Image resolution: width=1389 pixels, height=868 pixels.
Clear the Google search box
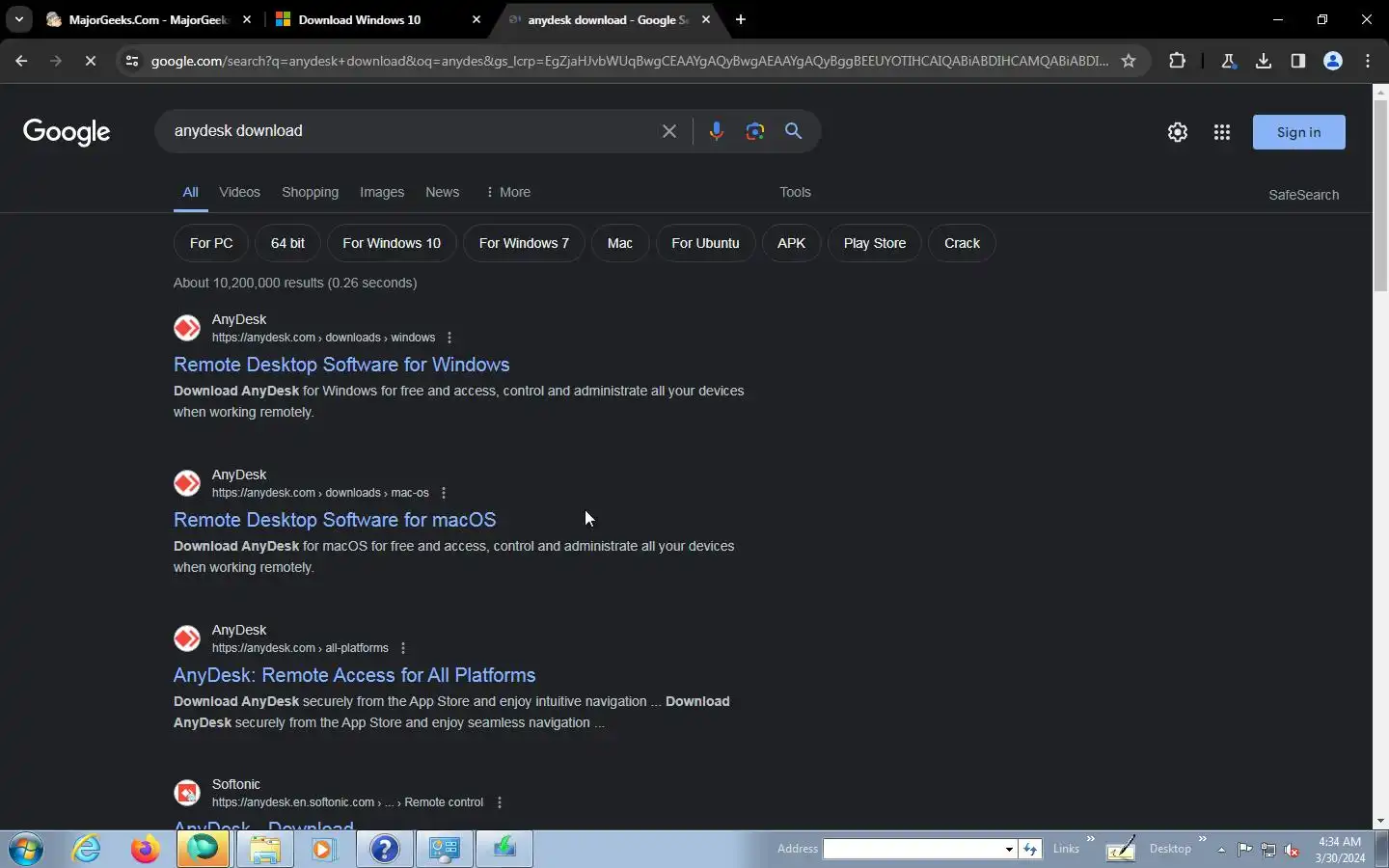click(669, 131)
